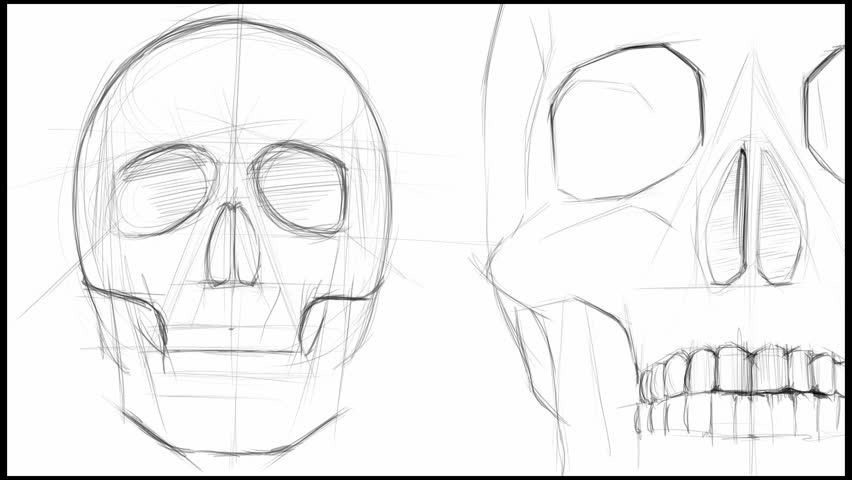Click the small skull's left cheekbone curve
The width and height of the screenshot is (852, 480).
125,300
